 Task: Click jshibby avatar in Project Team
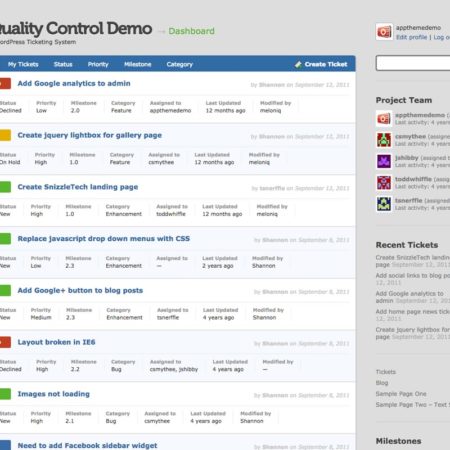click(x=384, y=161)
